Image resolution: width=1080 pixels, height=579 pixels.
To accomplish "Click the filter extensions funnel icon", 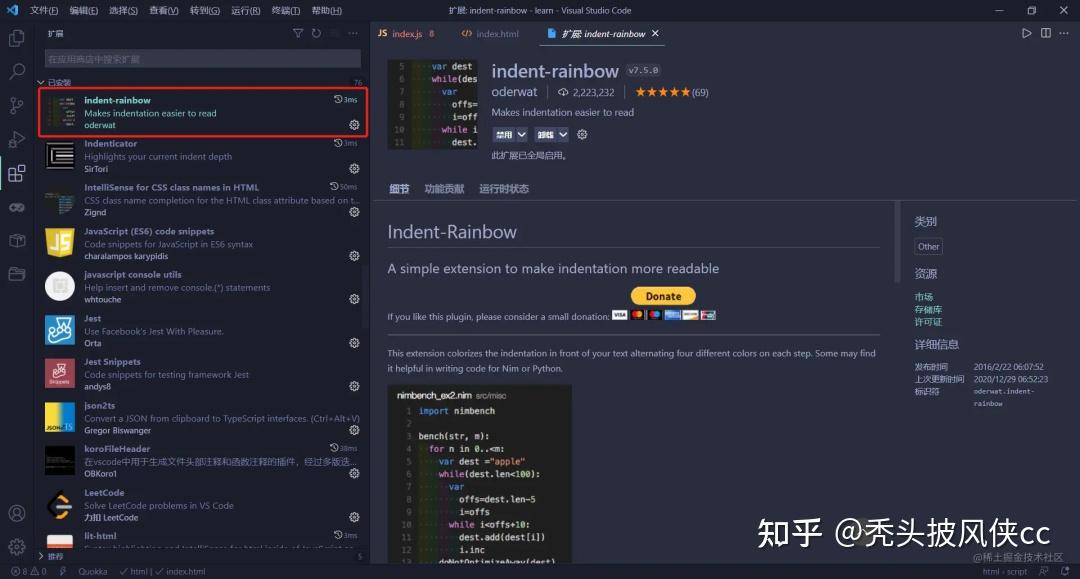I will 298,33.
